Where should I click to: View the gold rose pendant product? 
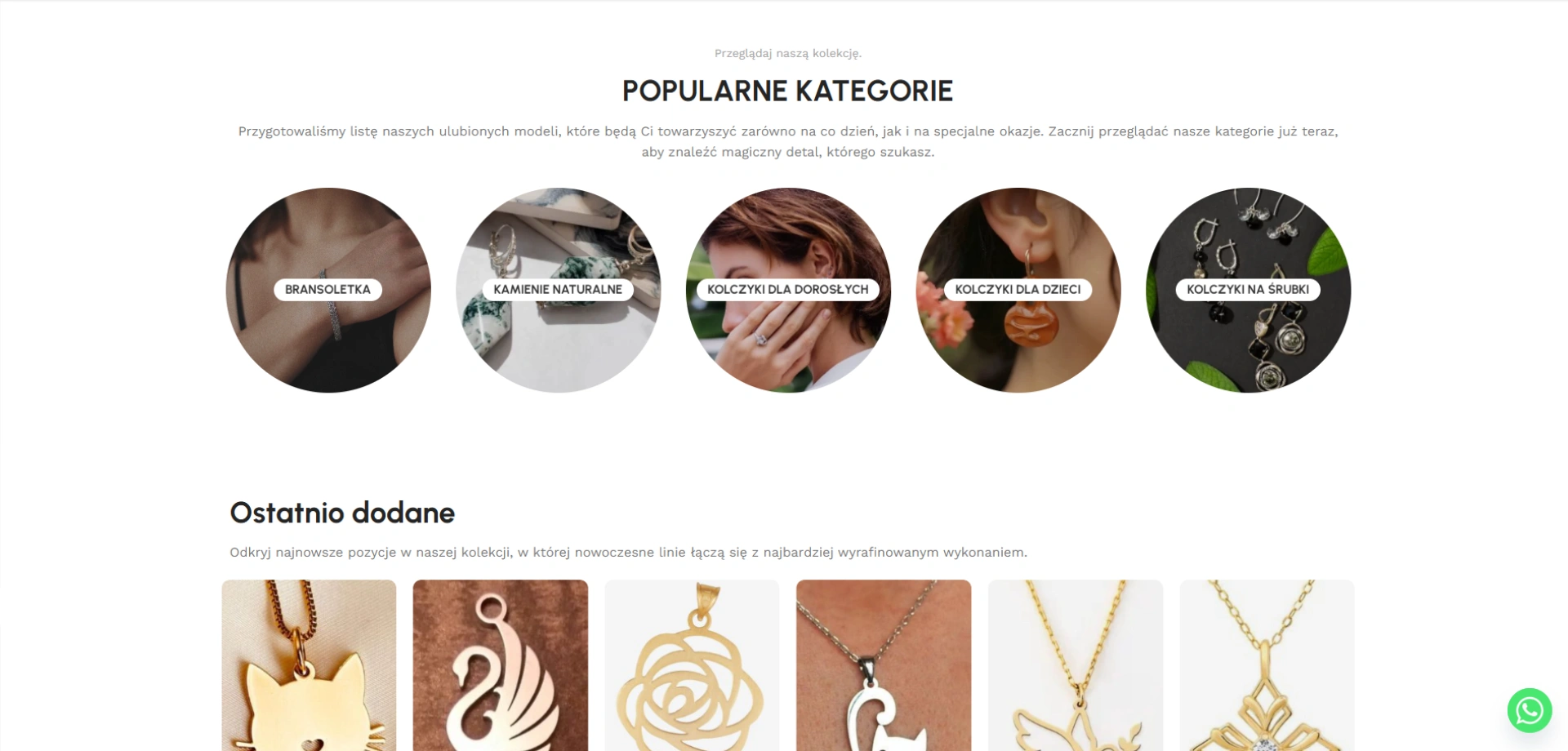pos(692,665)
